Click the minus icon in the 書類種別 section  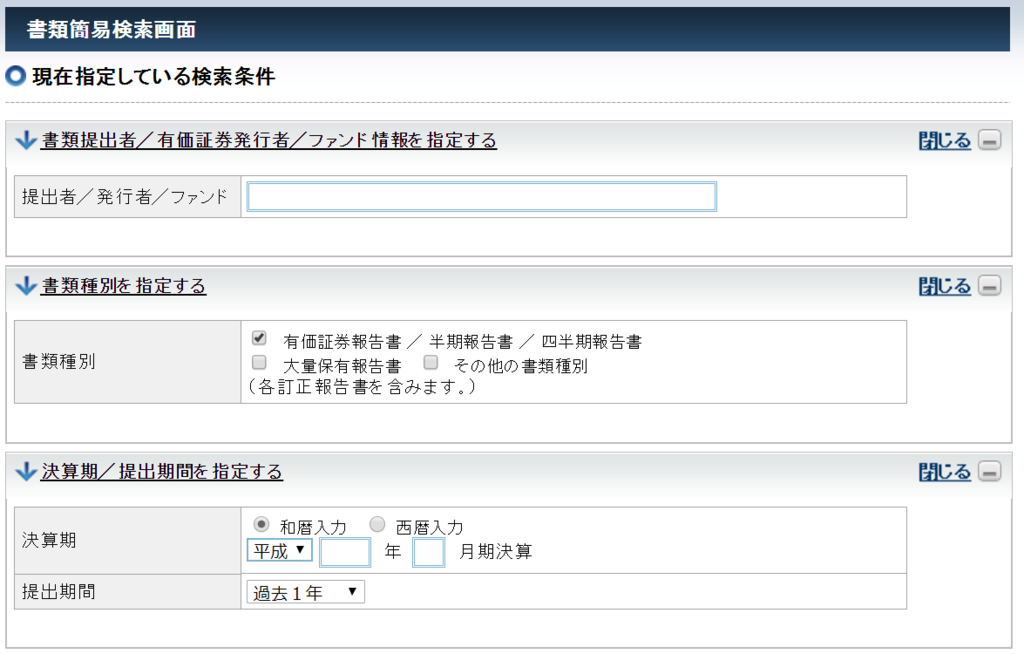(990, 286)
